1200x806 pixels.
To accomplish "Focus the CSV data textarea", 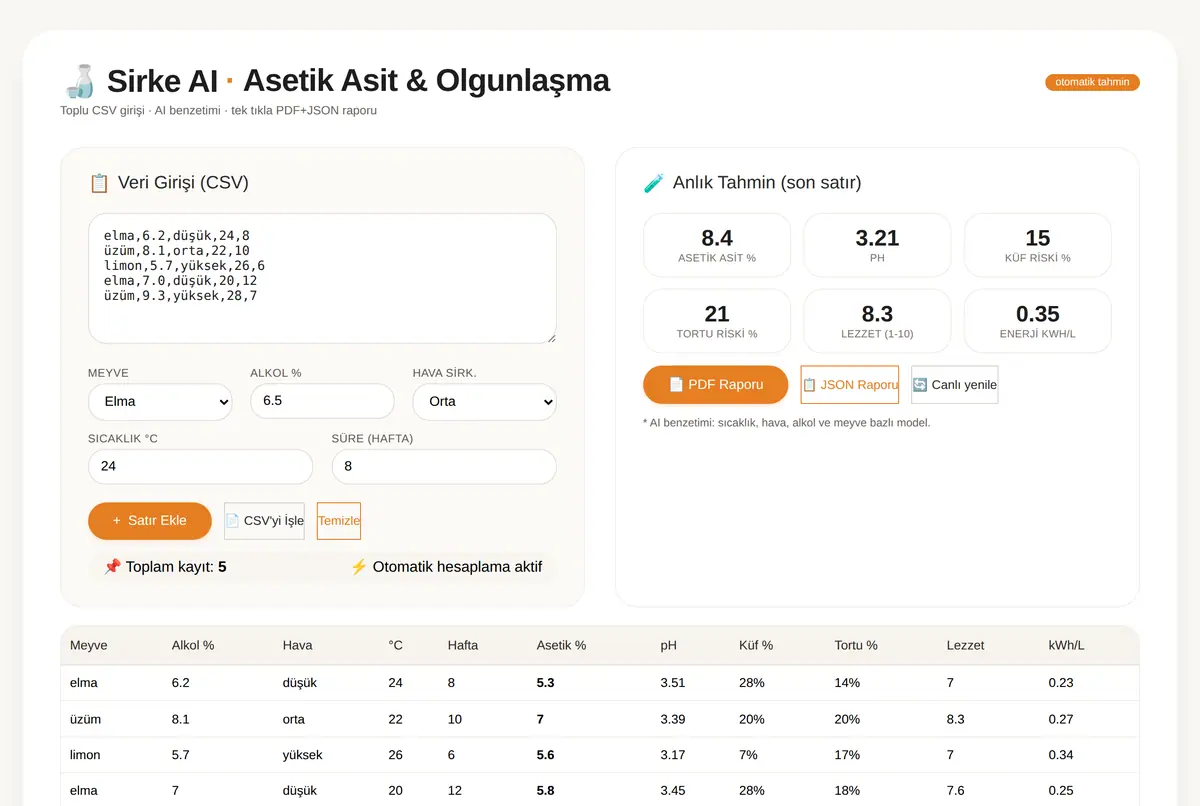I will tap(322, 279).
